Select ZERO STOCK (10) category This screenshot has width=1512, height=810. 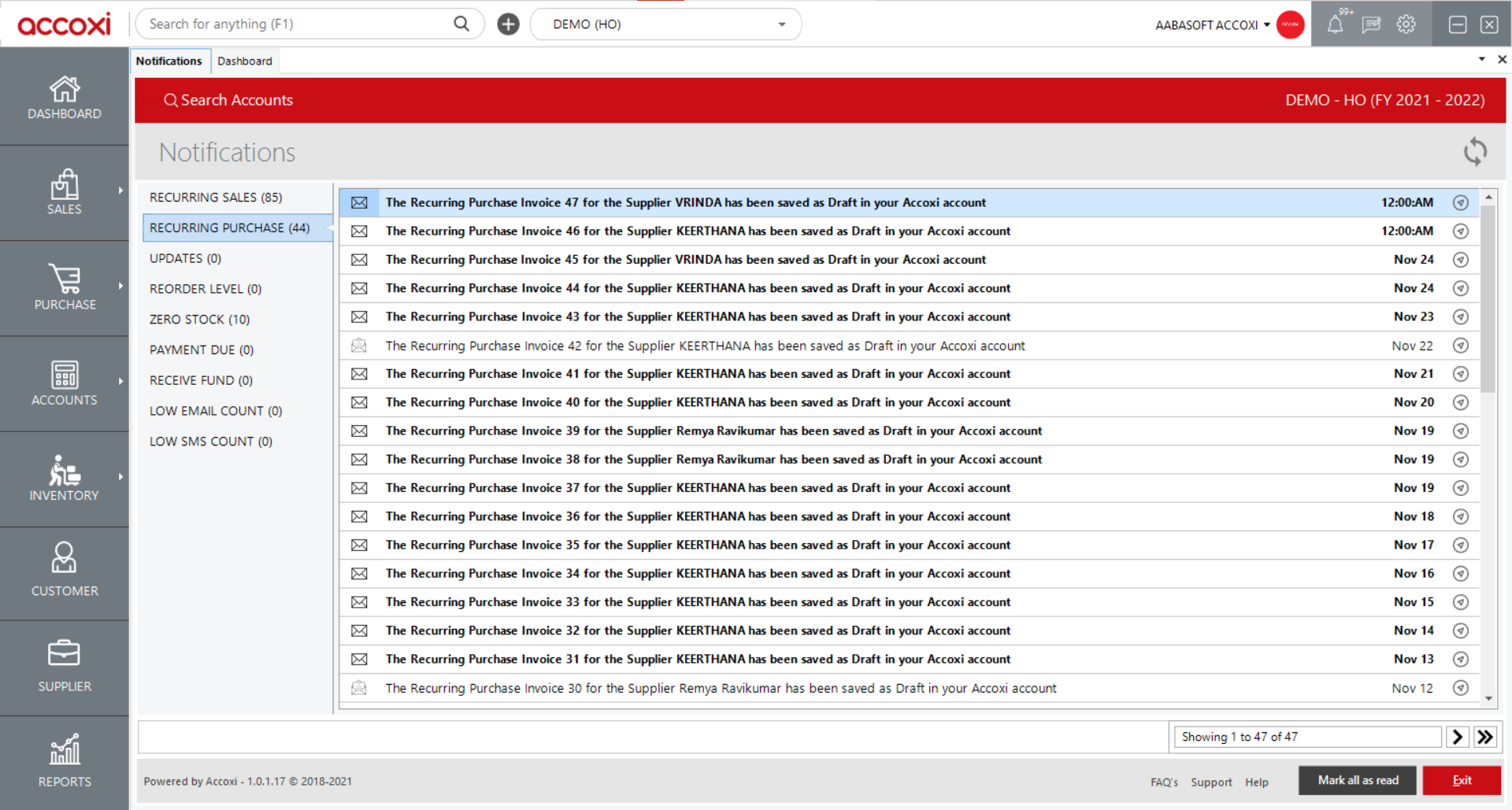pos(236,320)
